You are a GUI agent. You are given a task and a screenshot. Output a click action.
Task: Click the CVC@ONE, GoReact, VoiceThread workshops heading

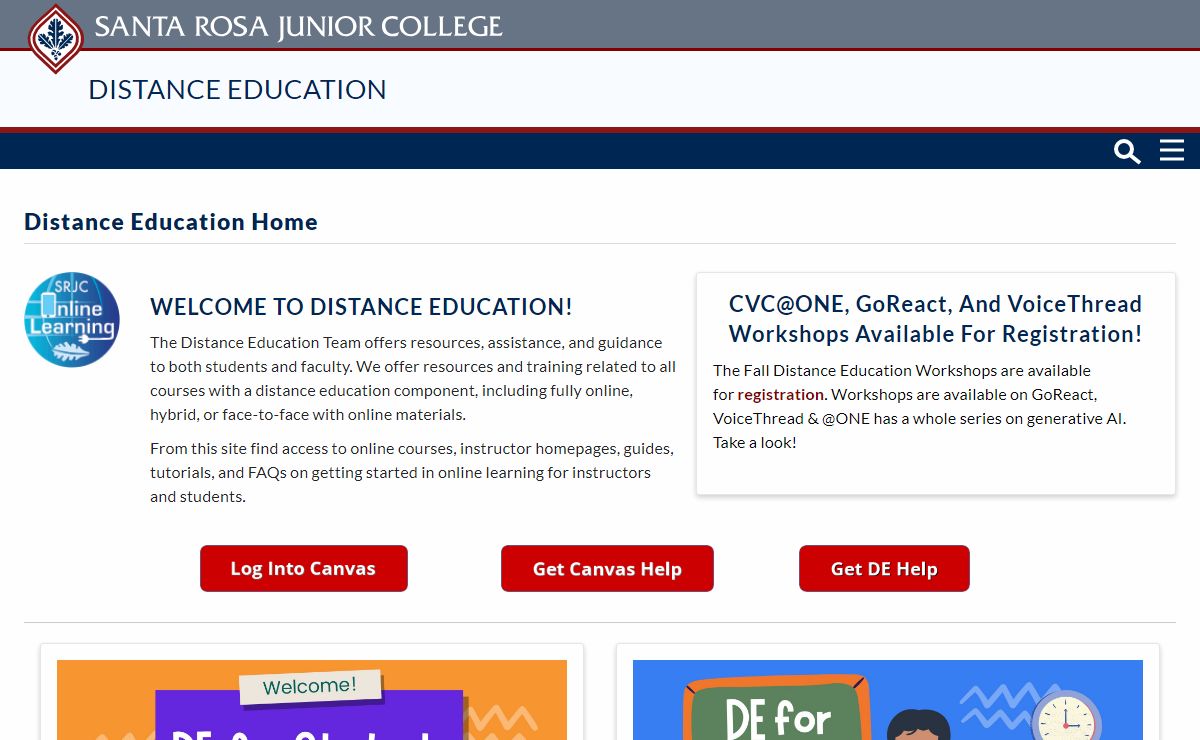coord(935,318)
